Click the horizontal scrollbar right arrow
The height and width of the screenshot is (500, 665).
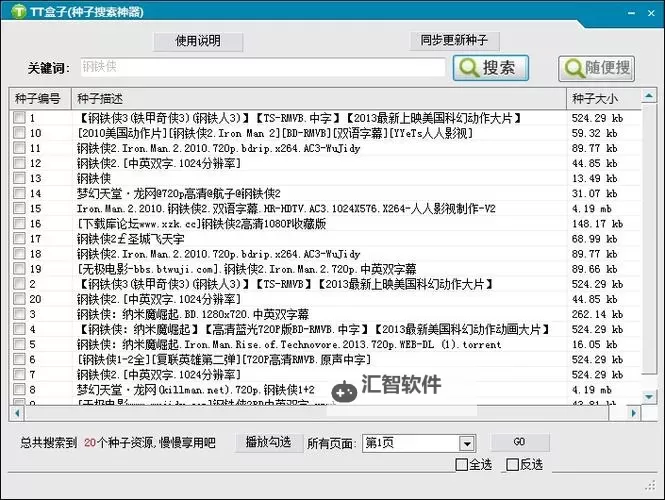634,413
